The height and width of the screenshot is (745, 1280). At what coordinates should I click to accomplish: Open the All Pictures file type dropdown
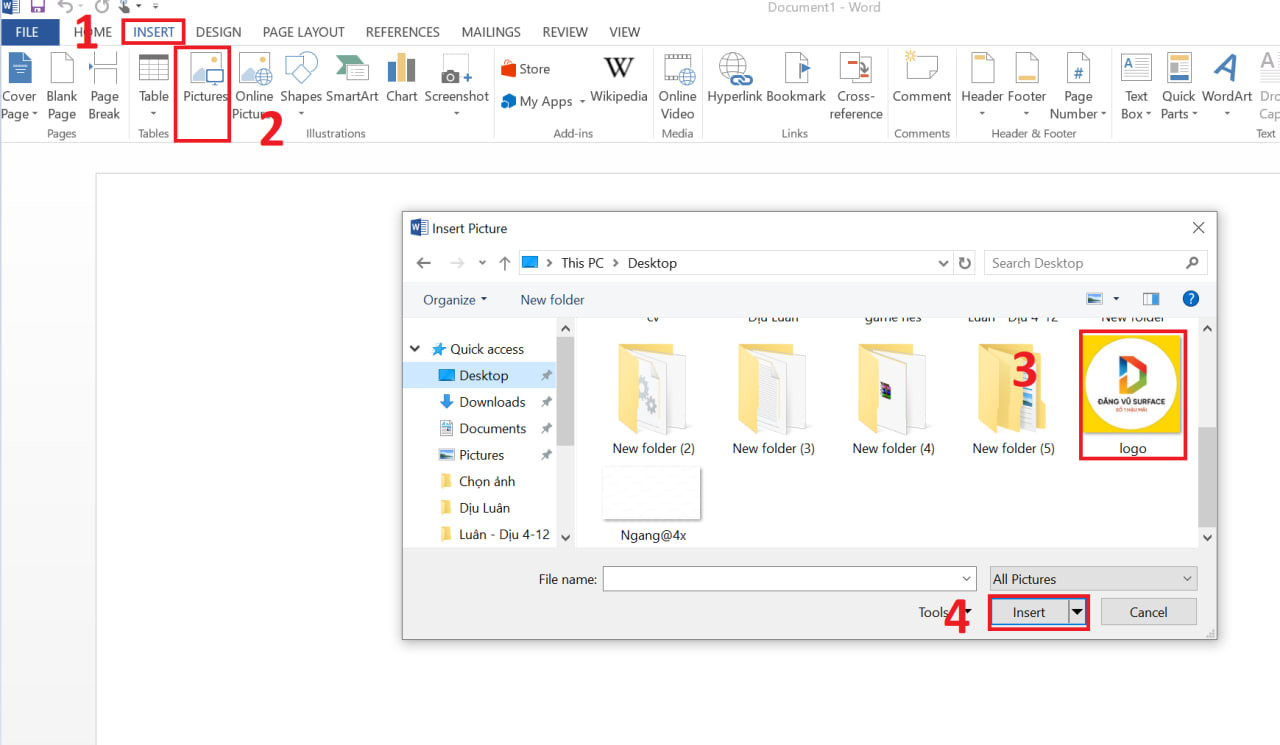(1092, 579)
